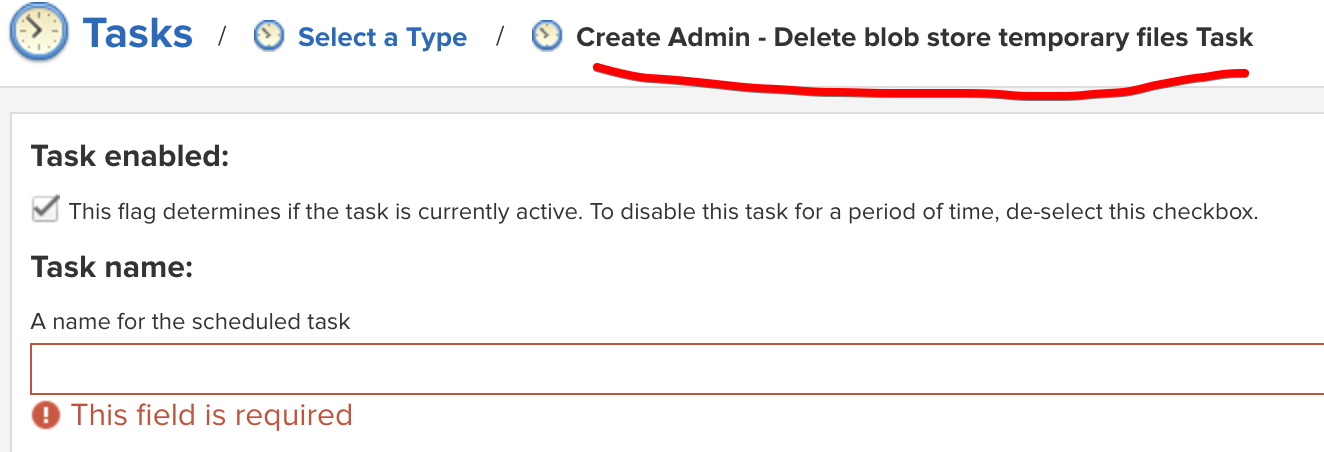Focus the Task name input field
The image size is (1324, 452).
tap(677, 369)
